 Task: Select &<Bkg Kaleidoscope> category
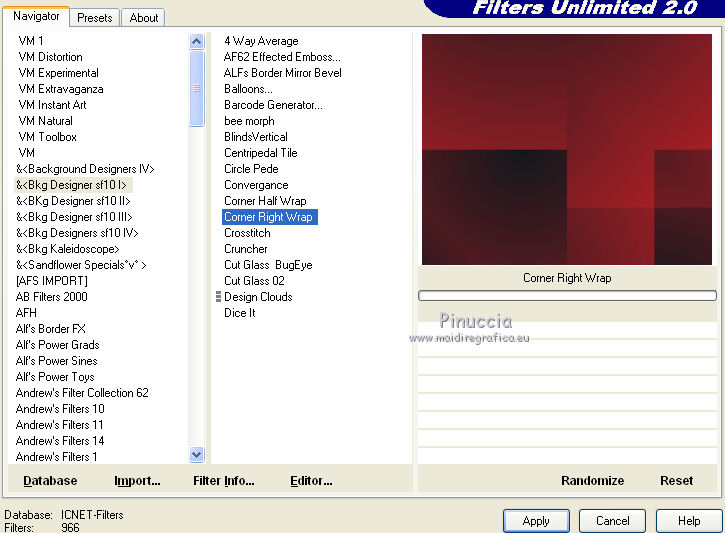click(68, 249)
